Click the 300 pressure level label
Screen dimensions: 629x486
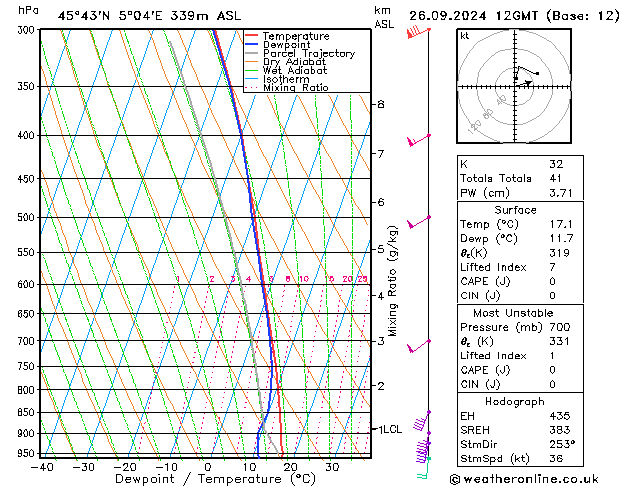point(28,30)
